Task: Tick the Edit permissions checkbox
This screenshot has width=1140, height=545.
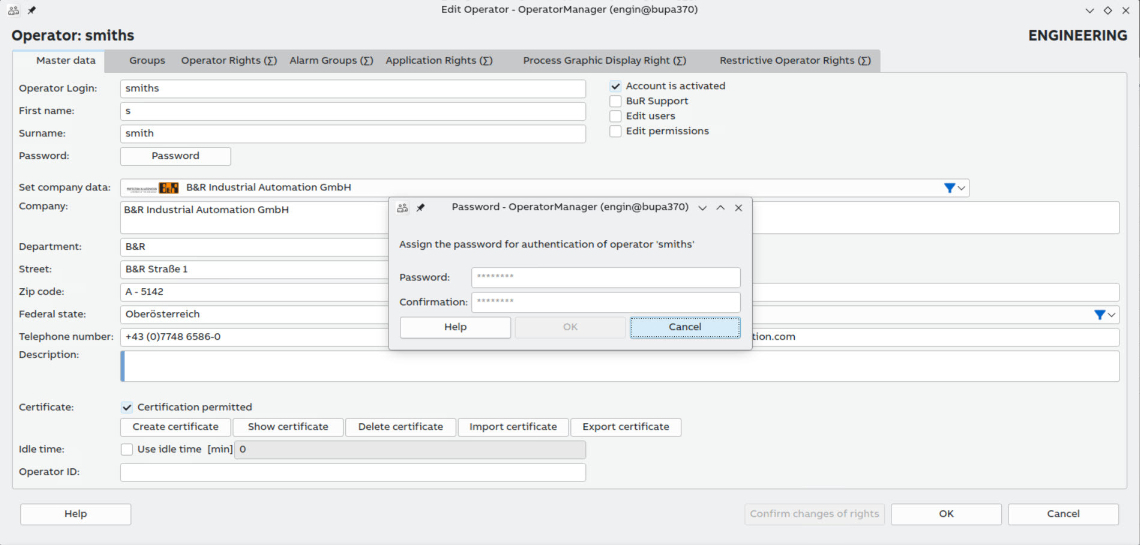Action: pyautogui.click(x=616, y=131)
